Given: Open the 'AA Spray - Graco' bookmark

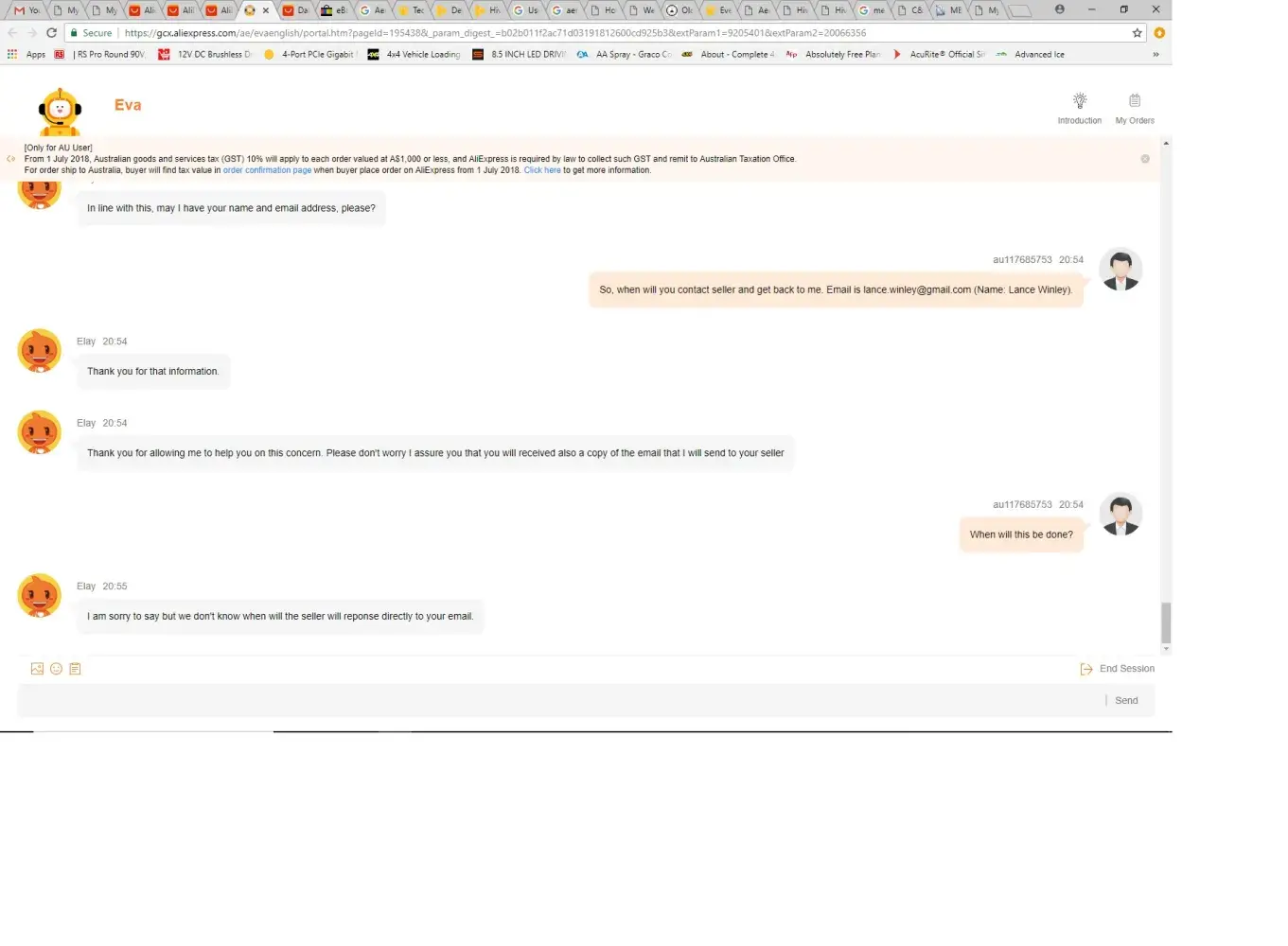Looking at the screenshot, I should tap(624, 54).
